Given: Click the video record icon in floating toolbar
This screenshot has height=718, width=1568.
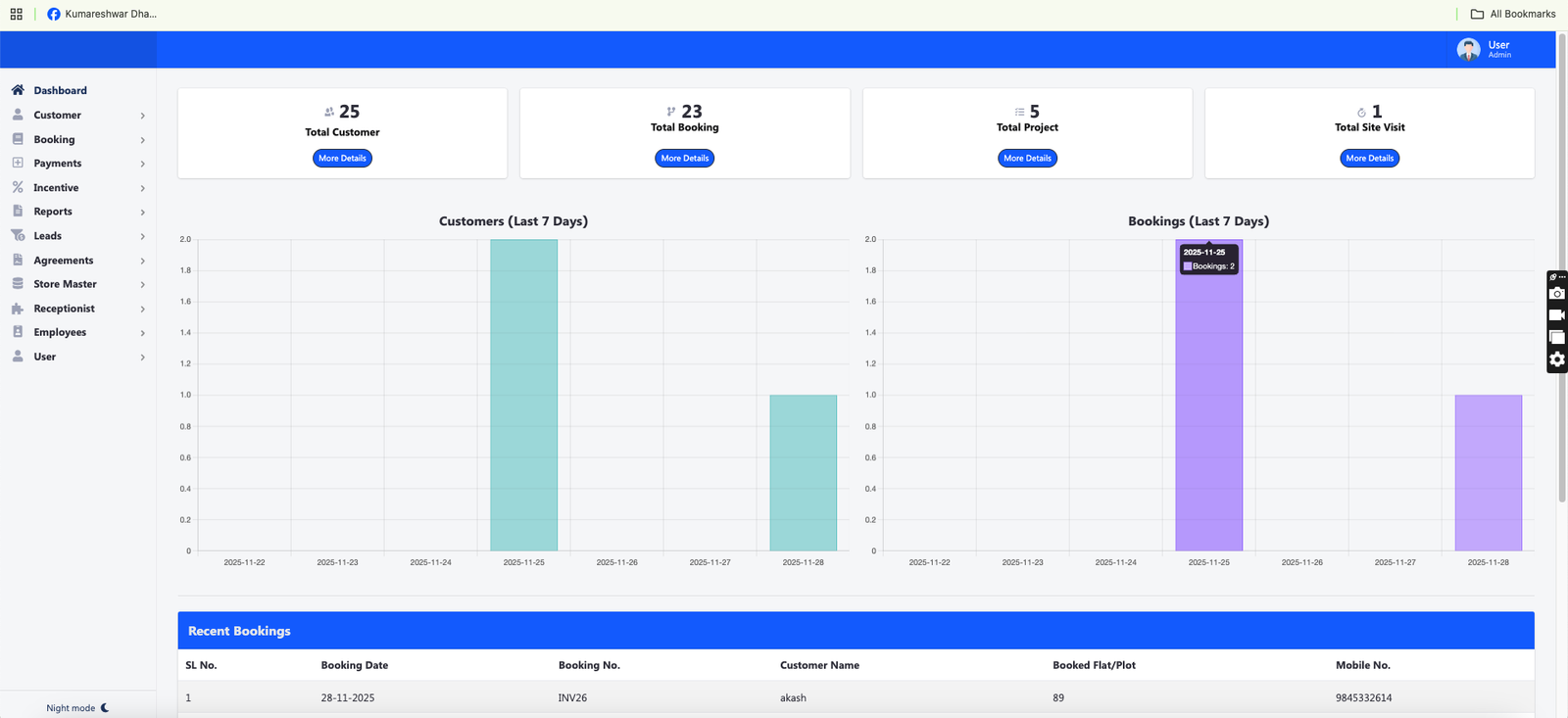Looking at the screenshot, I should (1556, 315).
